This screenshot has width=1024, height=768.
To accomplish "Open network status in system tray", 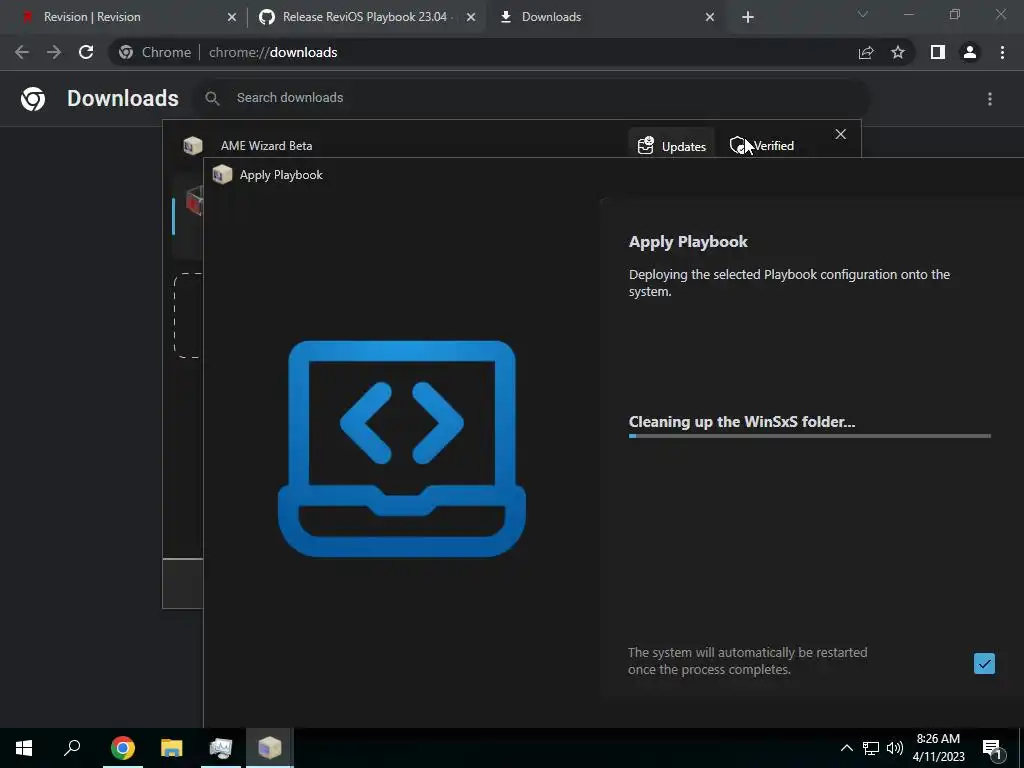I will (871, 748).
